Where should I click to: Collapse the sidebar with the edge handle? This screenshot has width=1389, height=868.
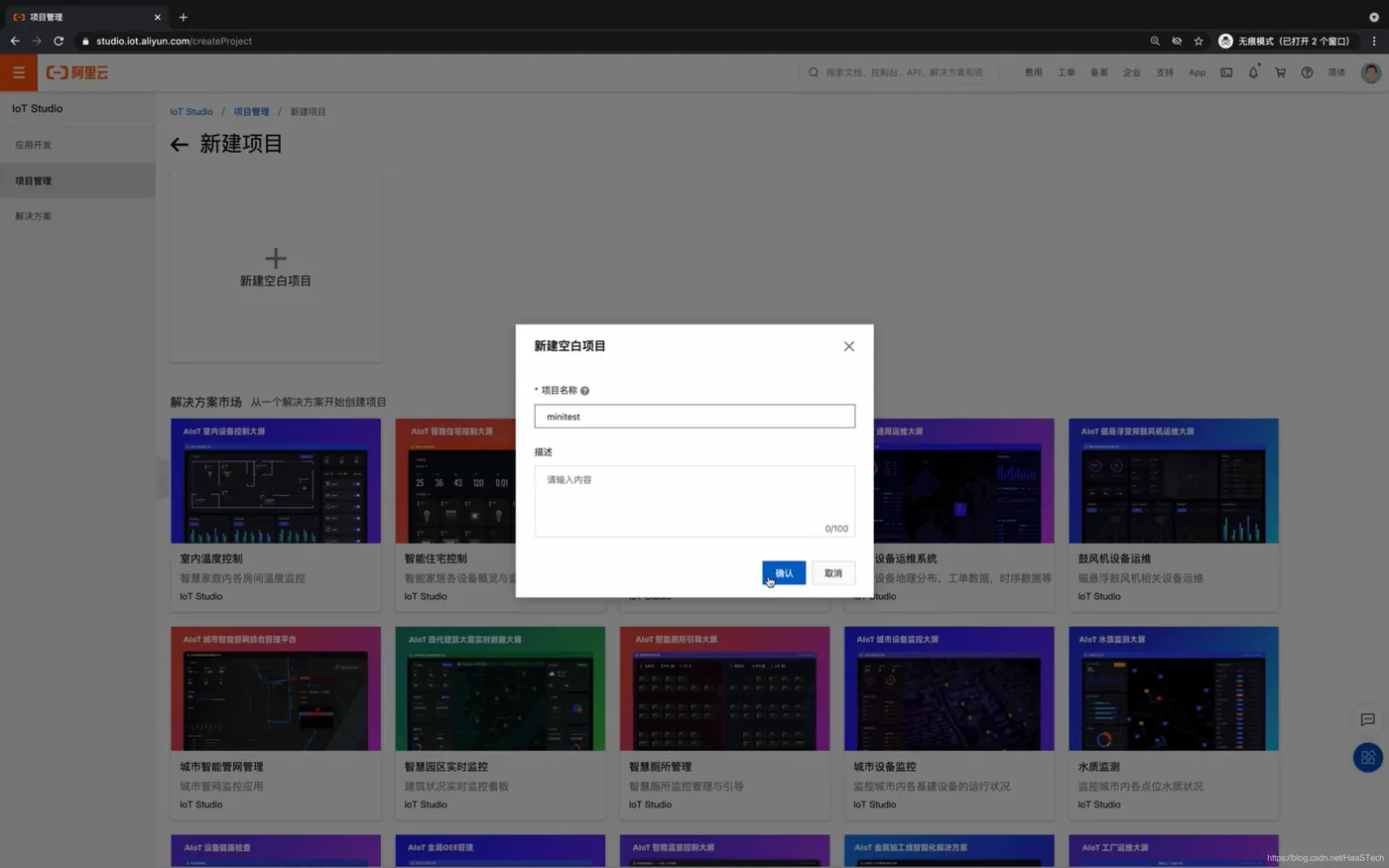point(162,480)
